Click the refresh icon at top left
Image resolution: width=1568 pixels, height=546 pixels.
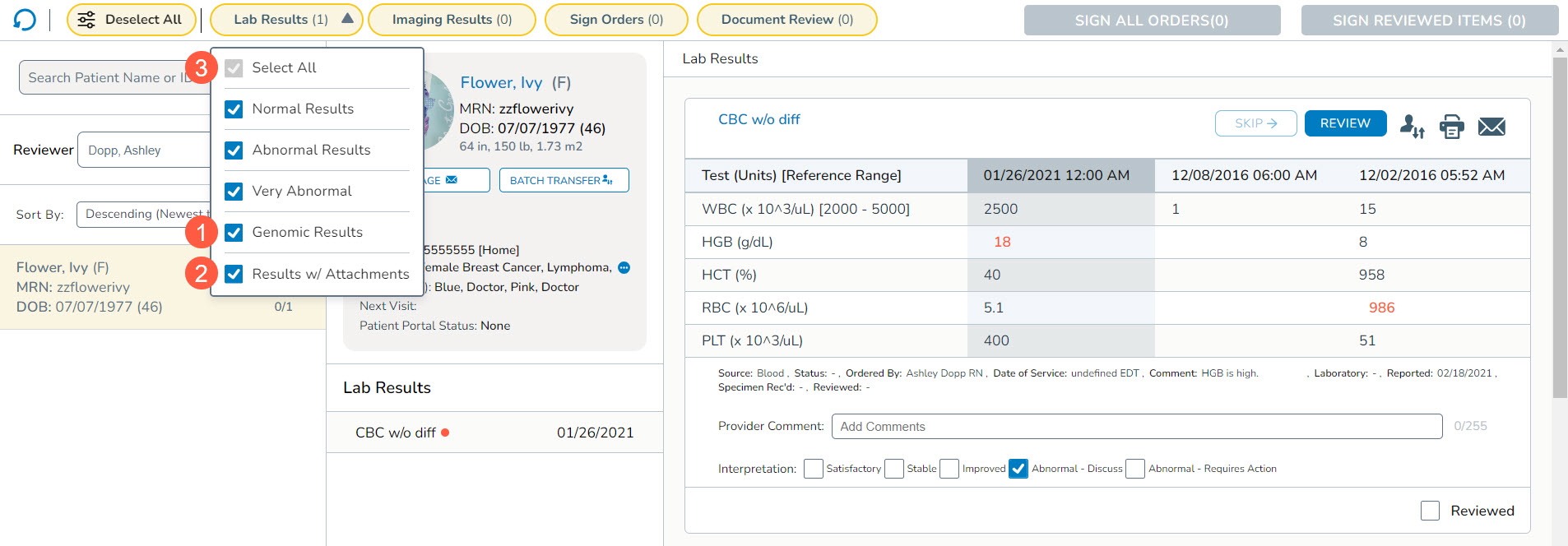pos(25,20)
